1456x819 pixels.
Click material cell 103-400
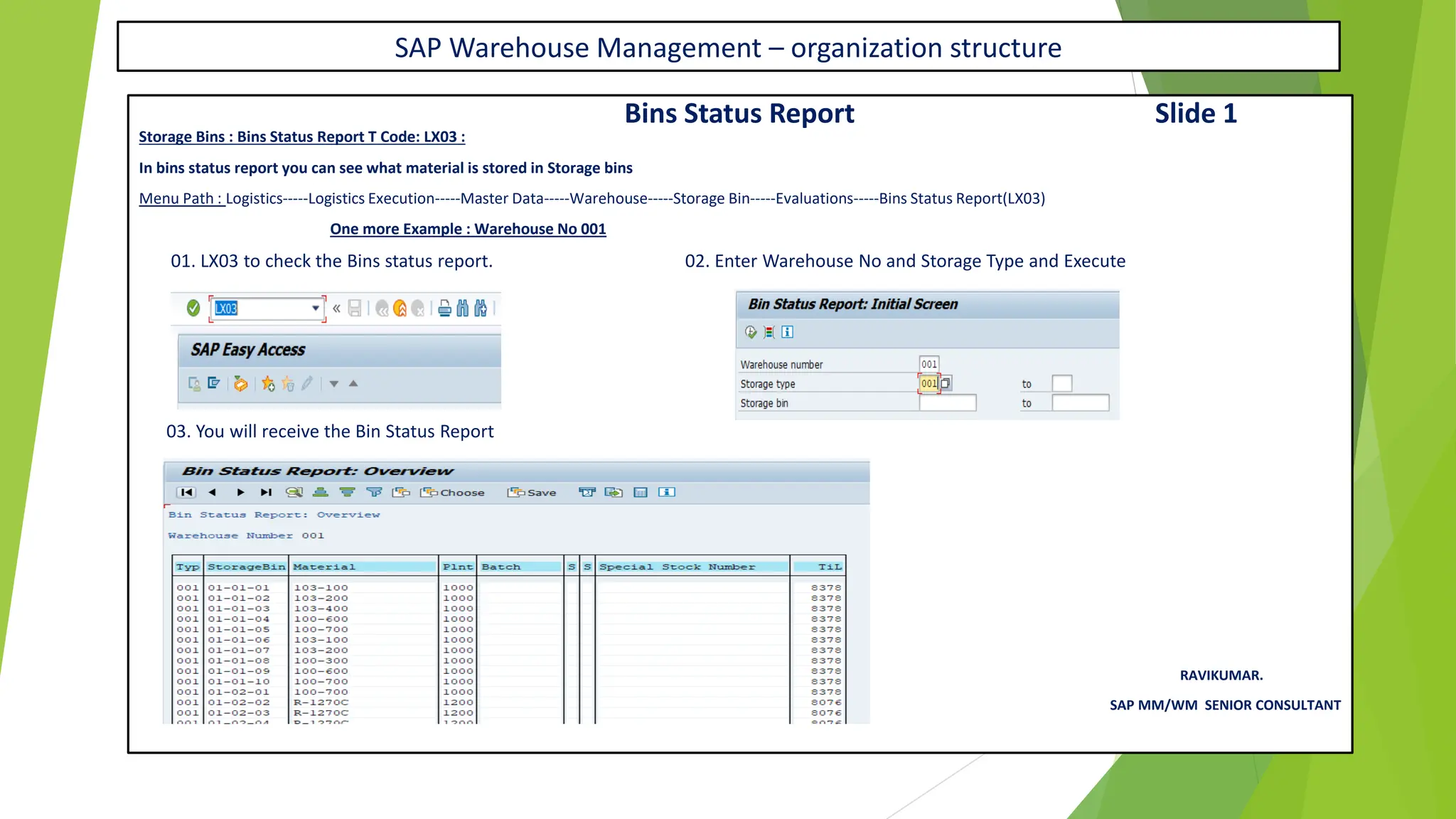tap(321, 609)
